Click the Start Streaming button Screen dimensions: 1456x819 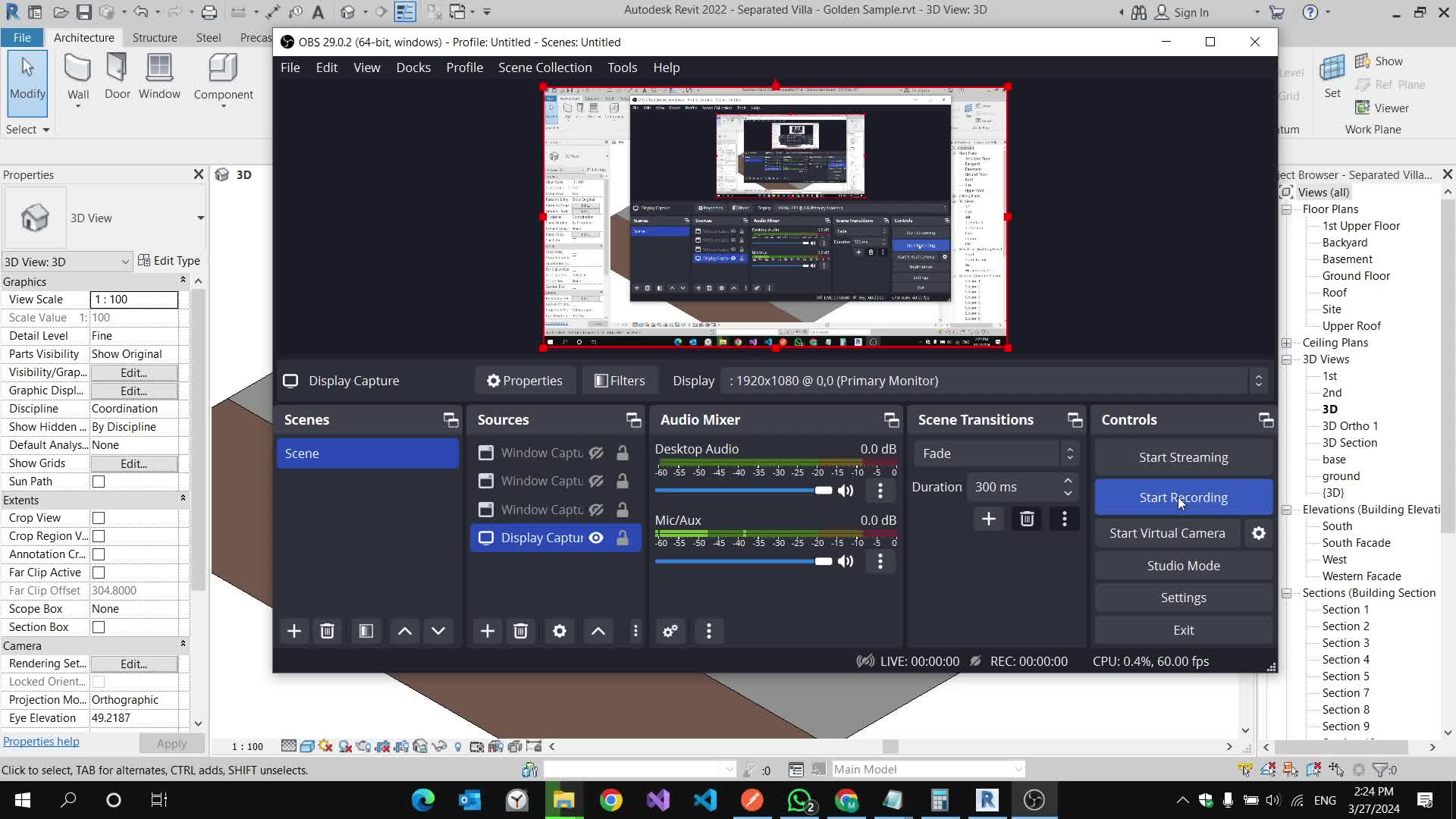pyautogui.click(x=1183, y=457)
